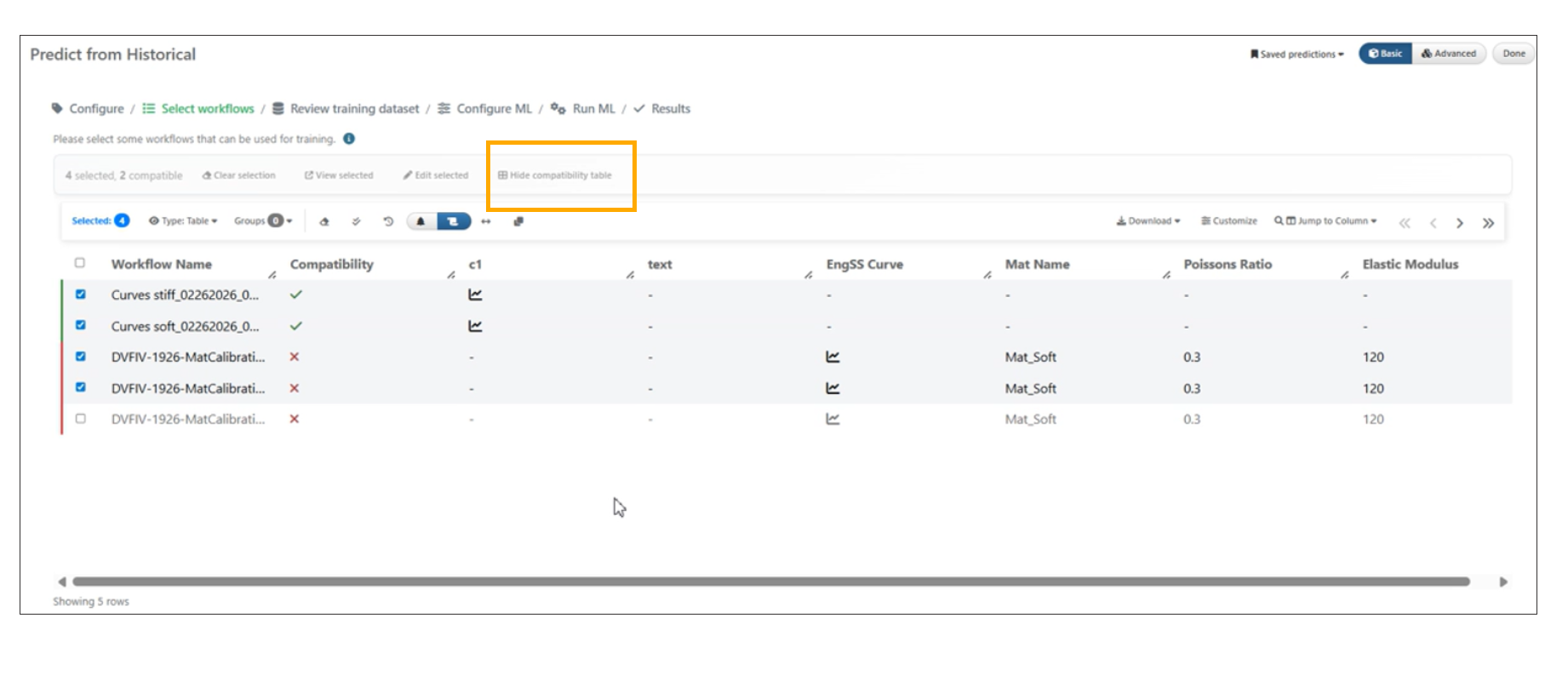Open the Saved predictions dropdown
The image size is (1568, 681).
pyautogui.click(x=1296, y=54)
